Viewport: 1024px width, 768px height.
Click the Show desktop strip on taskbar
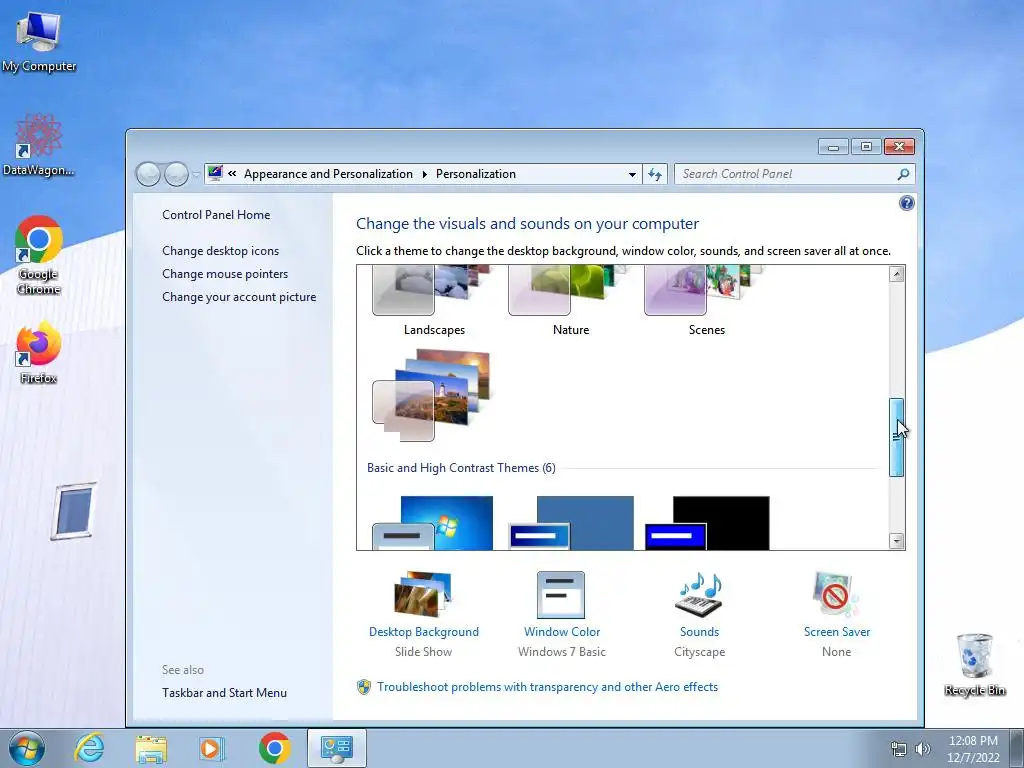click(x=1017, y=748)
